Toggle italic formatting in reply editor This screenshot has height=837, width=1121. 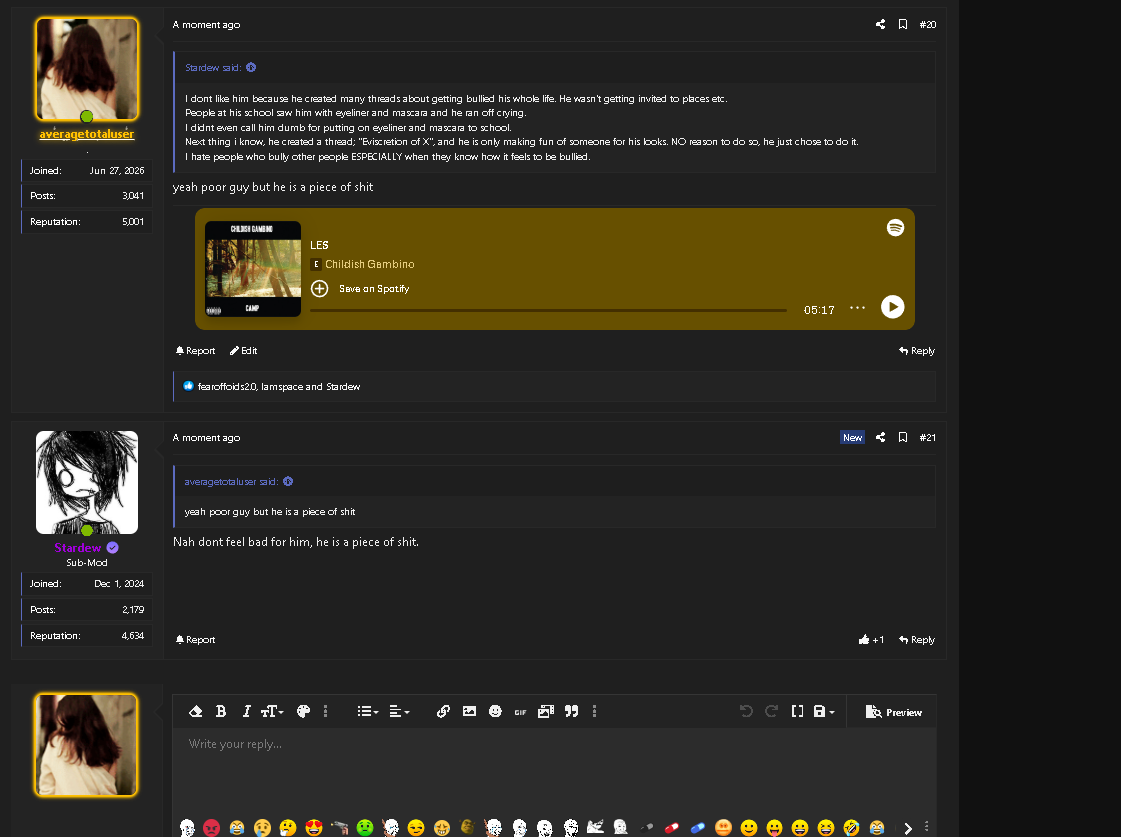[x=246, y=711]
